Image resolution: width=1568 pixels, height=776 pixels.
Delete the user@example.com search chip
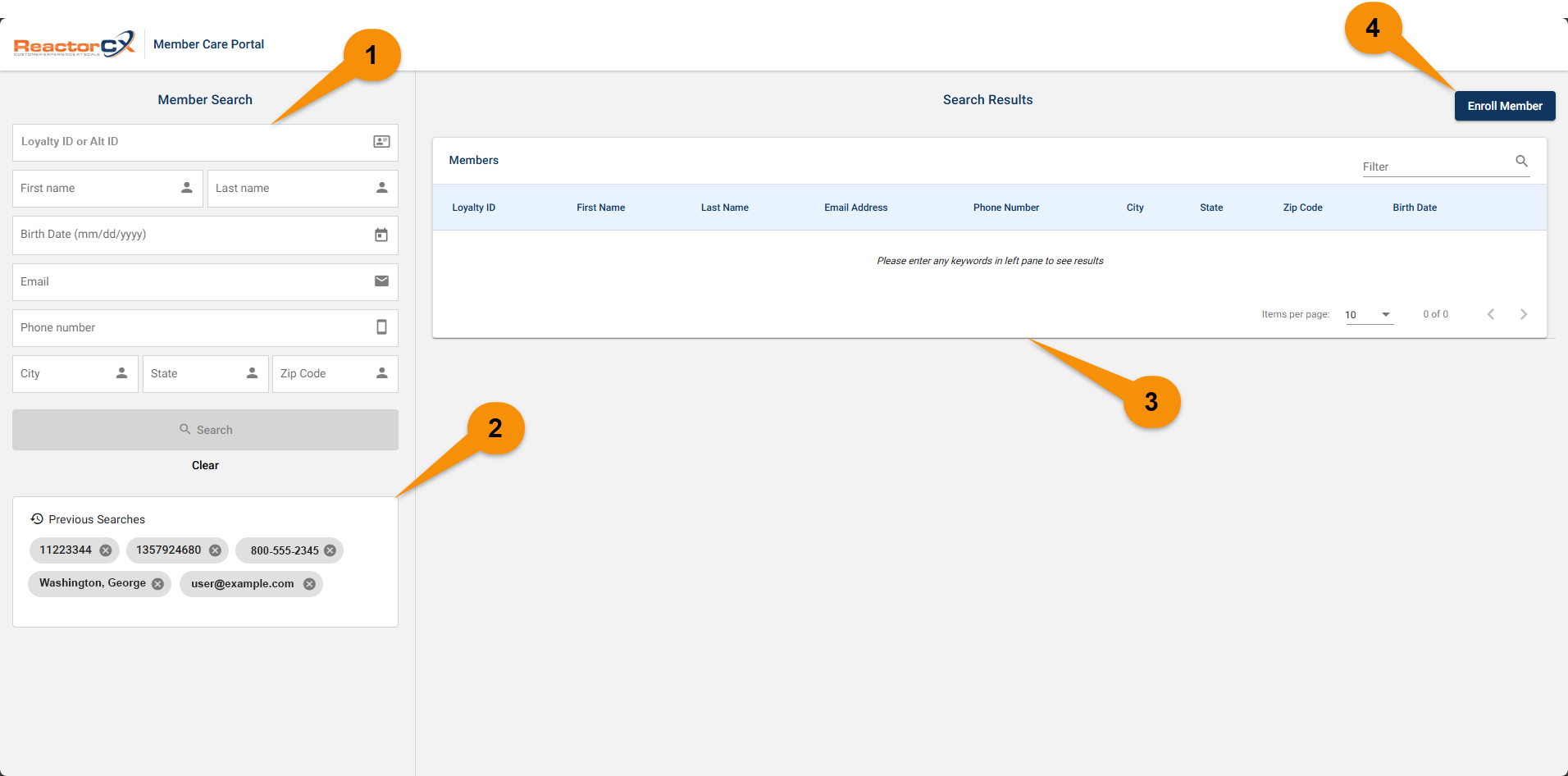[309, 584]
